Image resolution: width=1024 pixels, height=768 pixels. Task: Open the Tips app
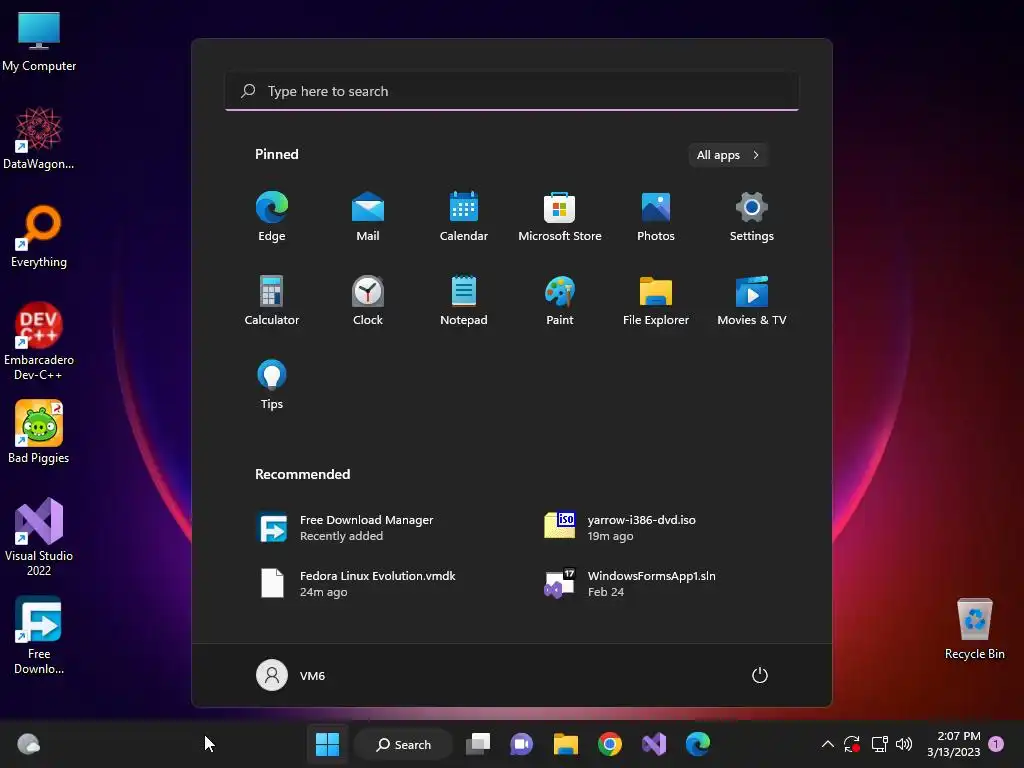pyautogui.click(x=272, y=385)
